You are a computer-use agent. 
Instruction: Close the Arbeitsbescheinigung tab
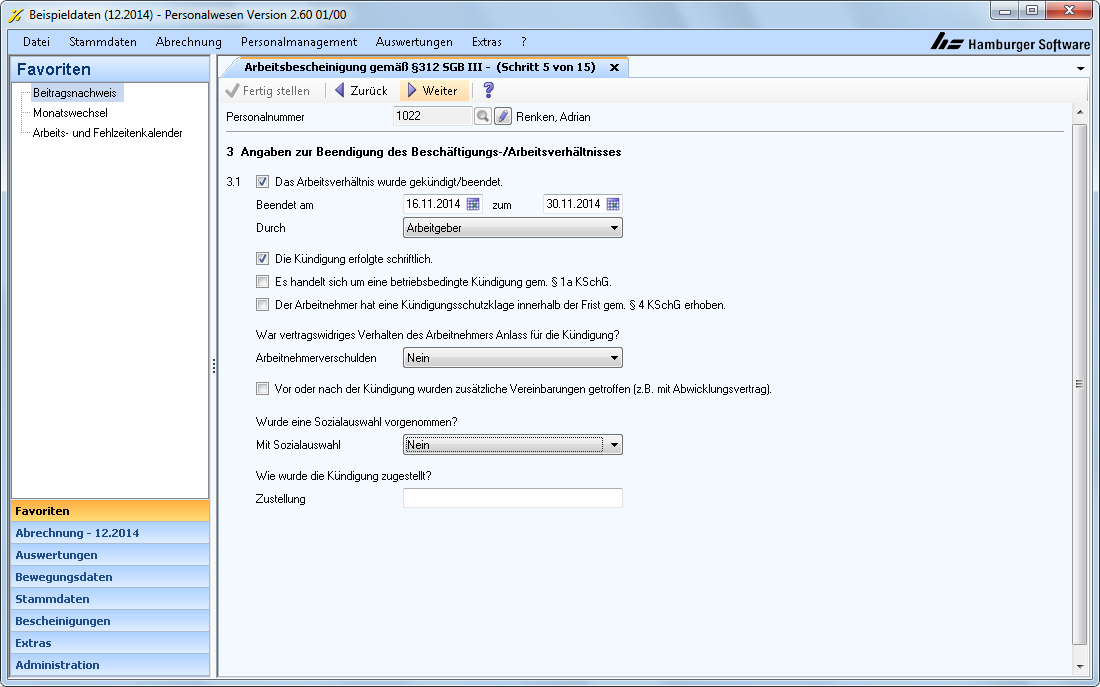(x=615, y=67)
